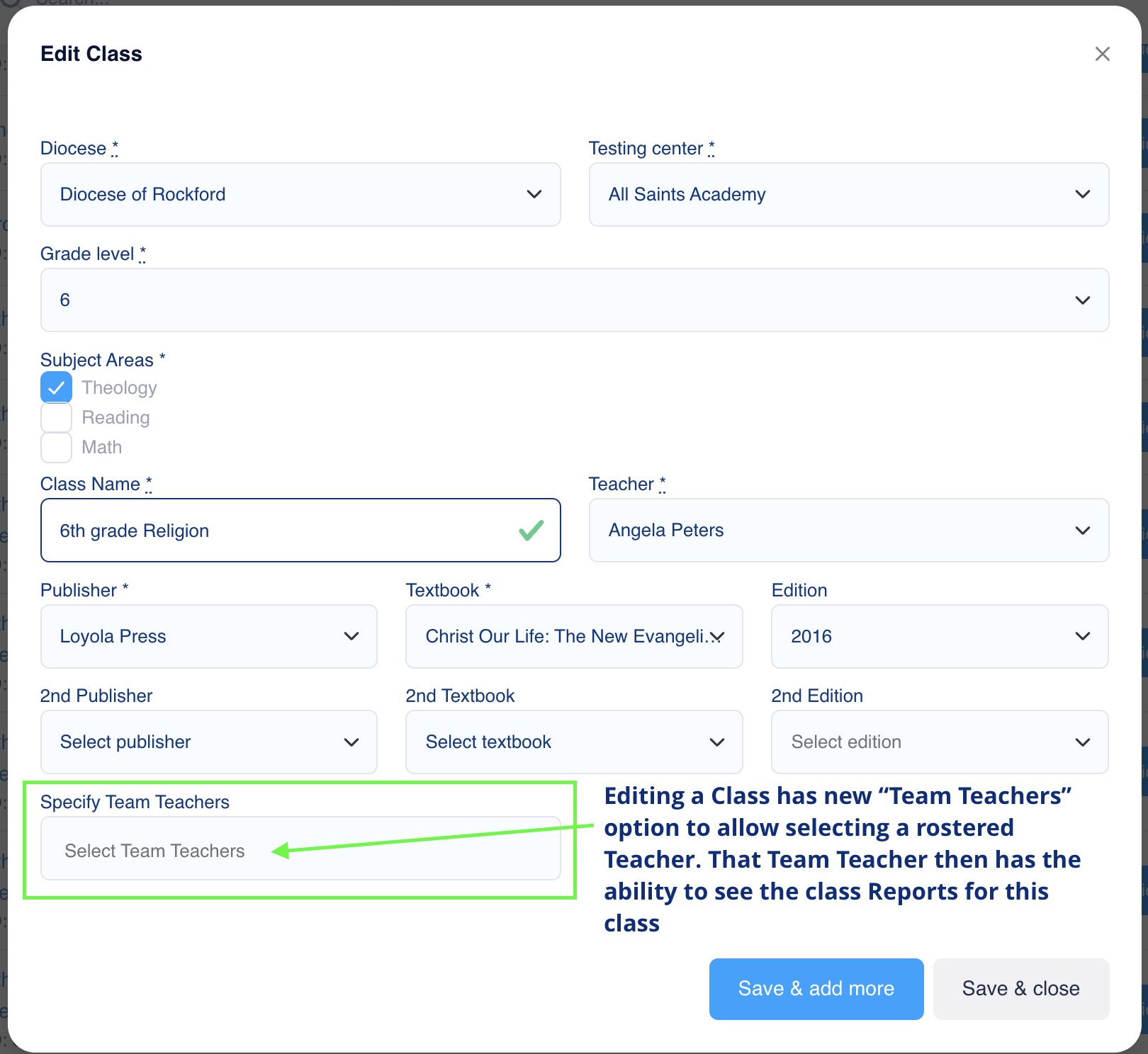The height and width of the screenshot is (1054, 1148).
Task: Expand the Textbook dropdown
Action: point(573,636)
